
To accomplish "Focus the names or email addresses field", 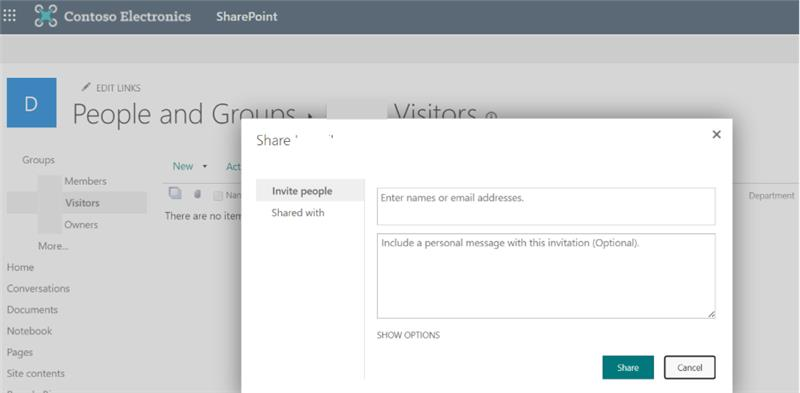I will click(x=546, y=206).
